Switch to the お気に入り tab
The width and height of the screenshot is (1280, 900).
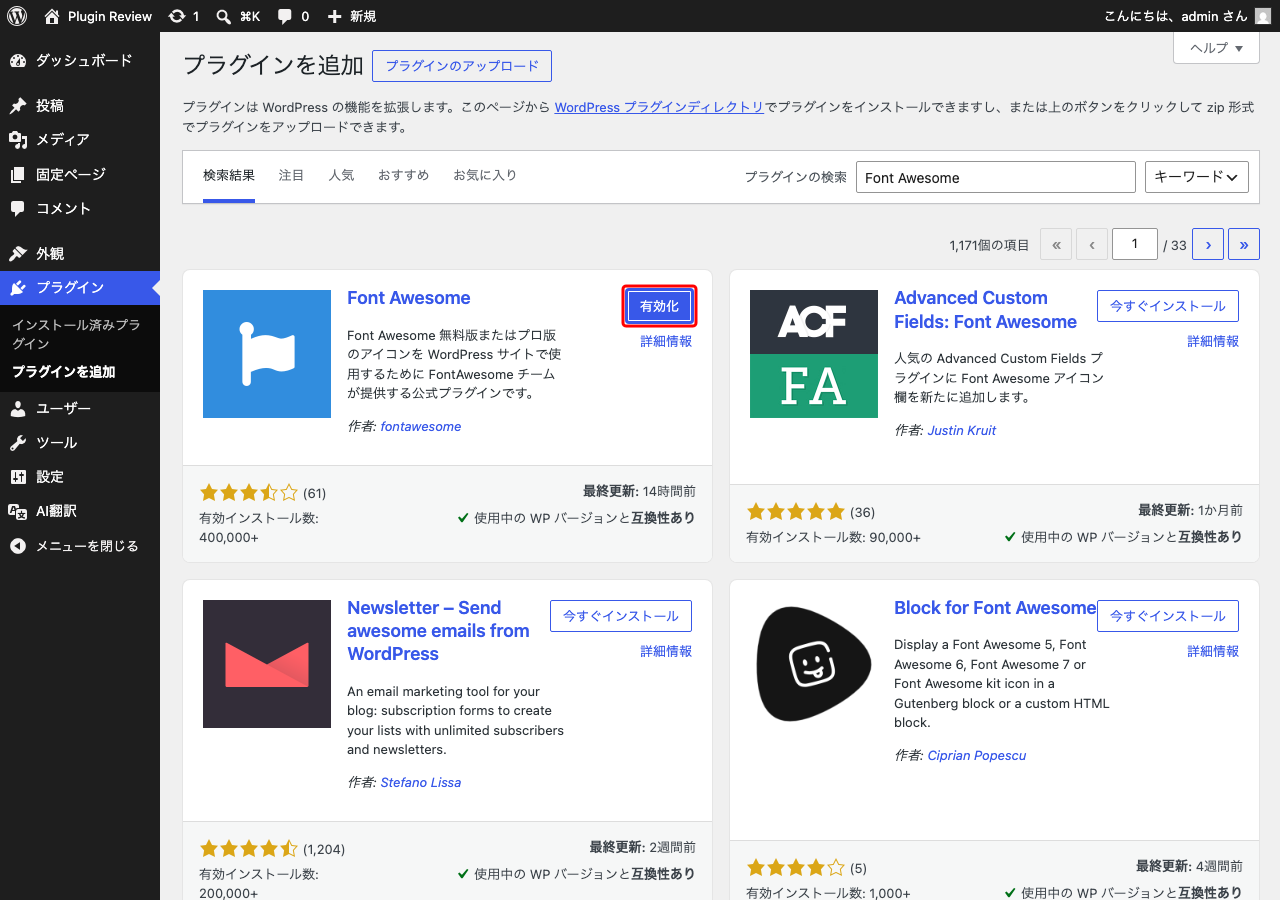point(485,175)
